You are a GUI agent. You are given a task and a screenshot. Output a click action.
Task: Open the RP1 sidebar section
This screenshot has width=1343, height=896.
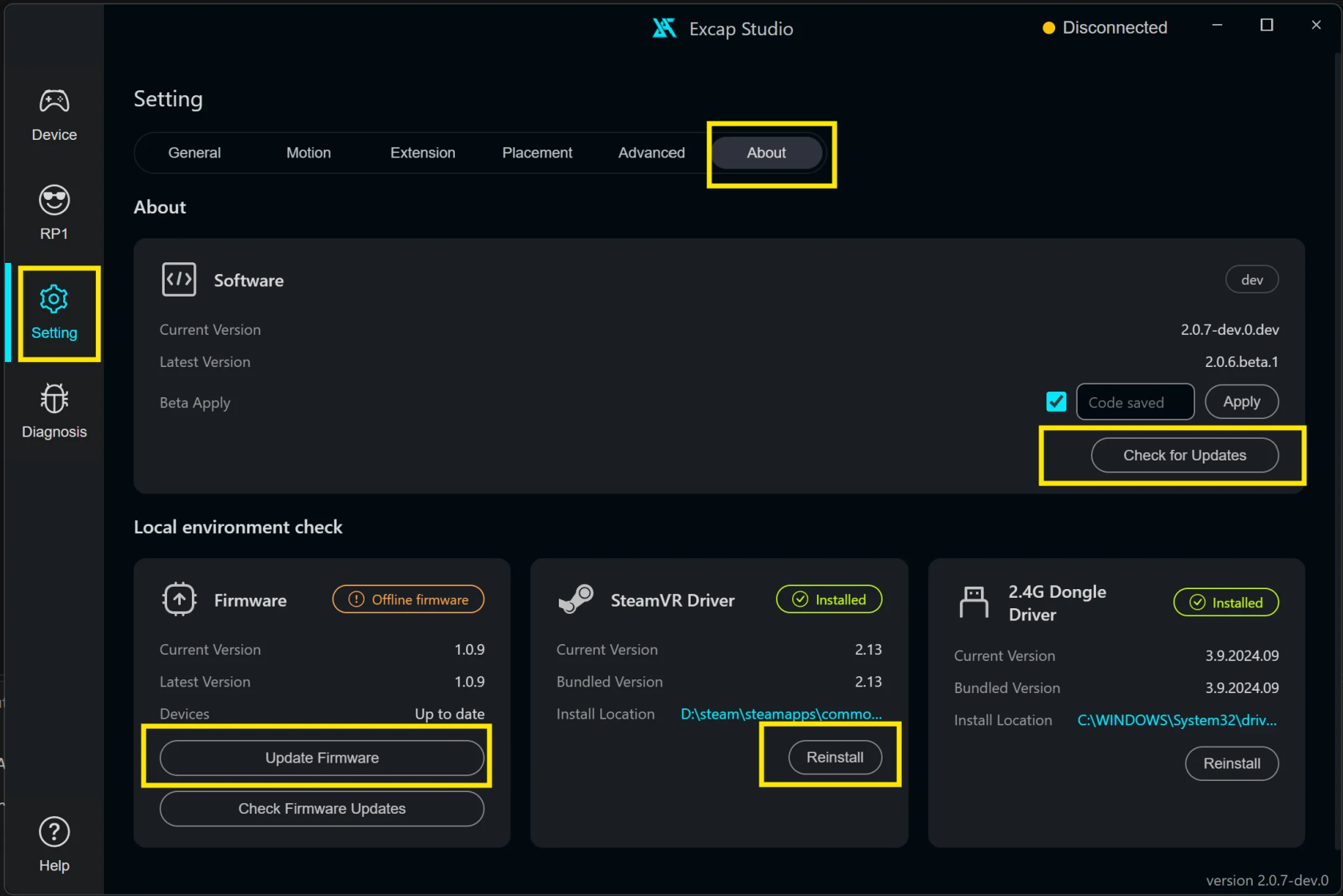click(54, 213)
